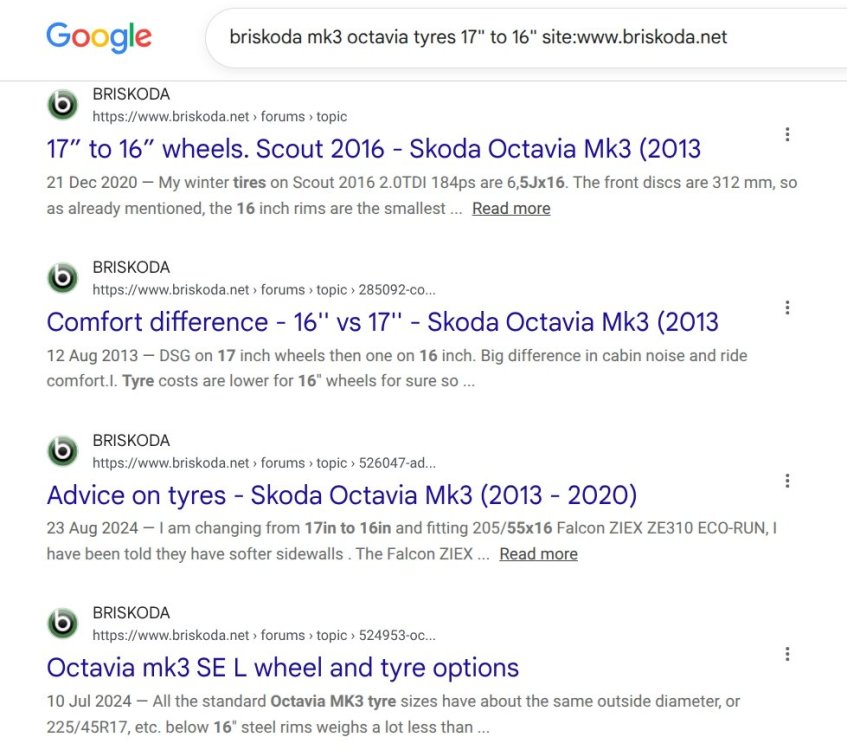Click the Briskoda favicon on the Advice on tyres result
847x750 pixels.
63,451
